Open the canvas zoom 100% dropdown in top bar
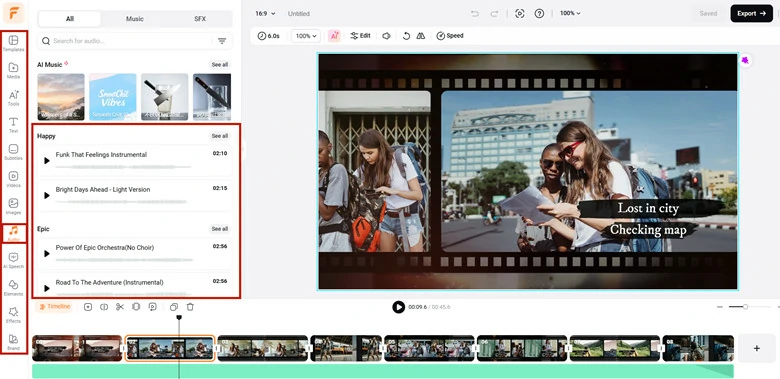Image resolution: width=780 pixels, height=379 pixels. [570, 13]
